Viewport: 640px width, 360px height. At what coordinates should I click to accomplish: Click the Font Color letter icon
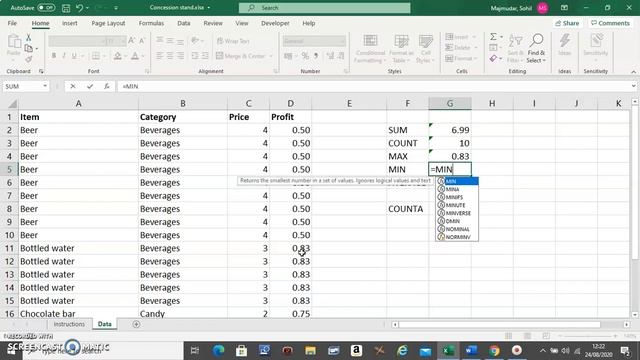(135, 56)
